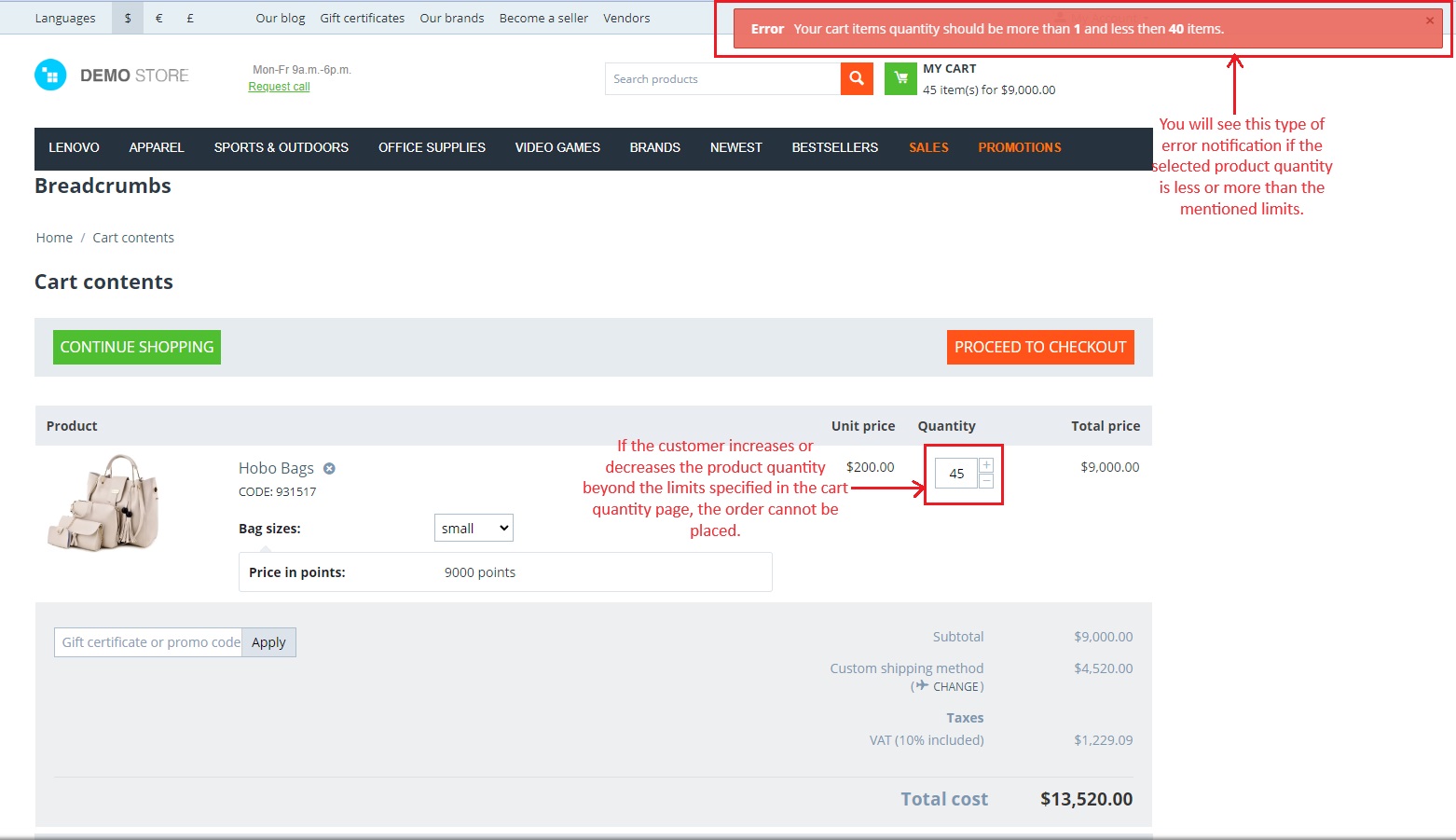
Task: Click the Demo Store logo
Action: point(112,76)
